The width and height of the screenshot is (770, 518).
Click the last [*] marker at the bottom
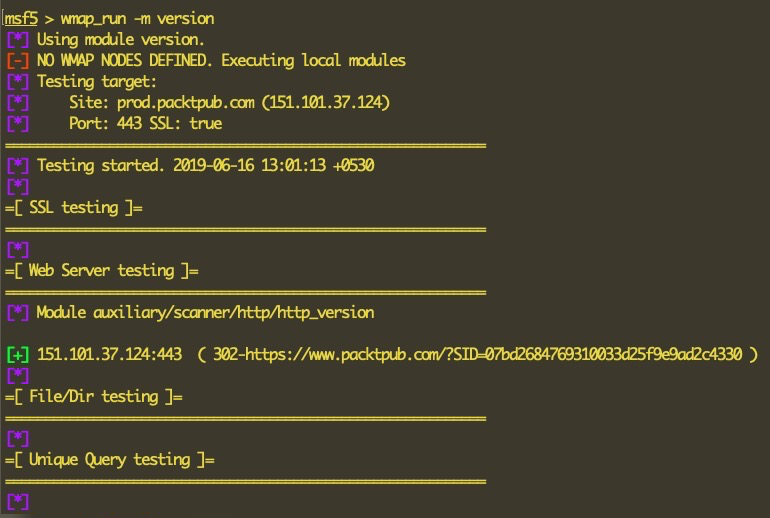point(17,501)
